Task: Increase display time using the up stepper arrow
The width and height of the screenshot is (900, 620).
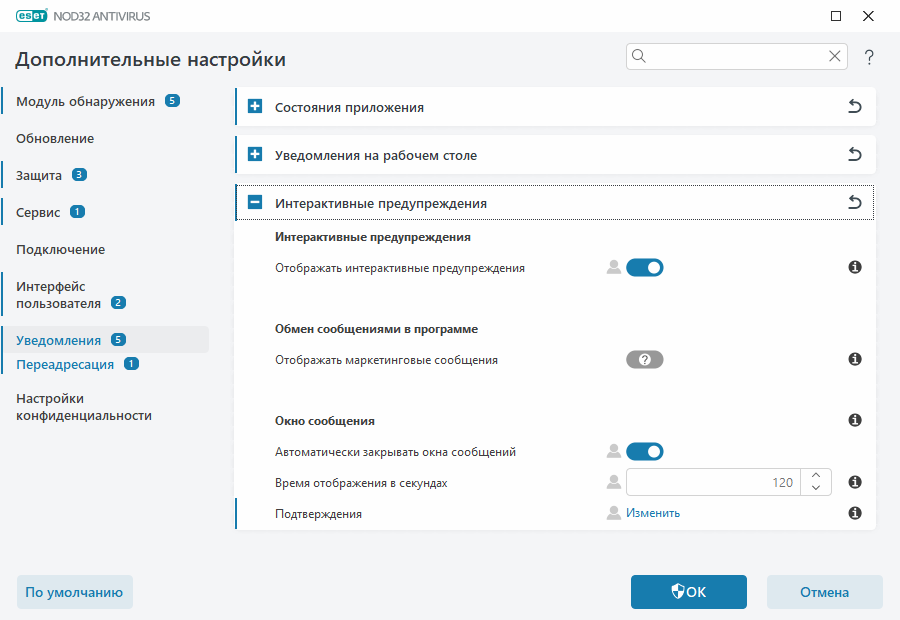Action: [816, 476]
